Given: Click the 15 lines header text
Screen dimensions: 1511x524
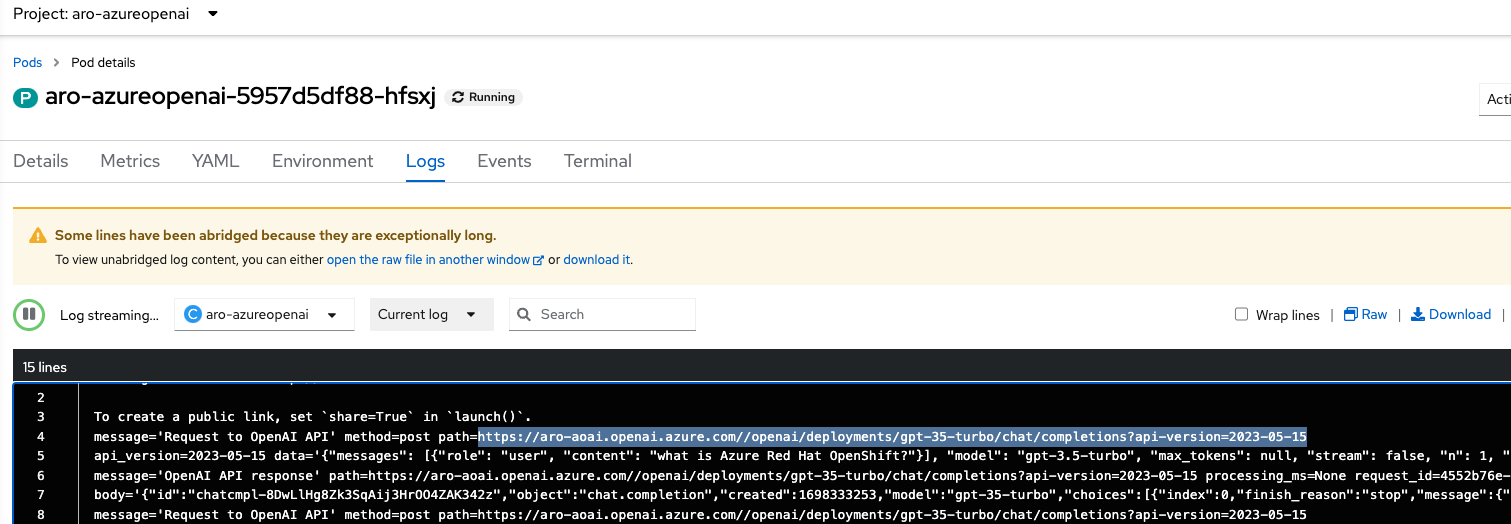Looking at the screenshot, I should click(x=43, y=367).
